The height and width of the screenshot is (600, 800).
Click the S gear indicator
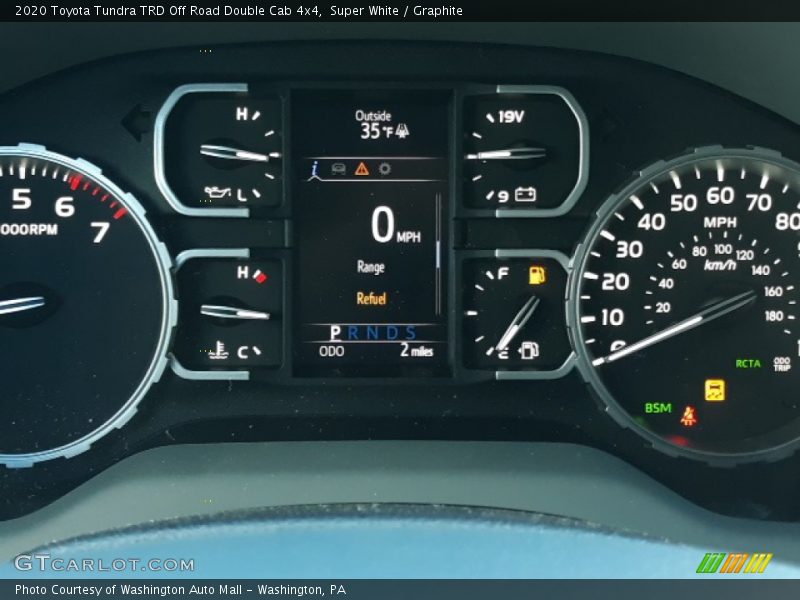(x=411, y=333)
